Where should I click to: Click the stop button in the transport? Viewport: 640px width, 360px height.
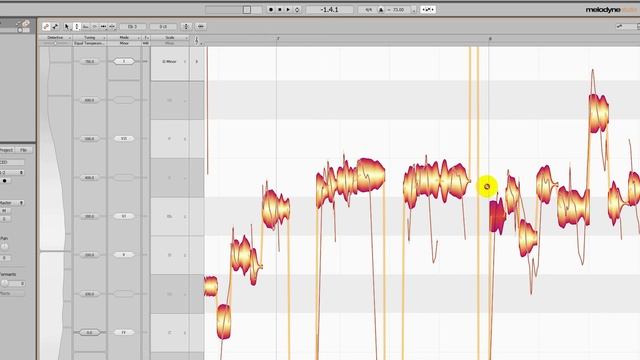(280, 9)
